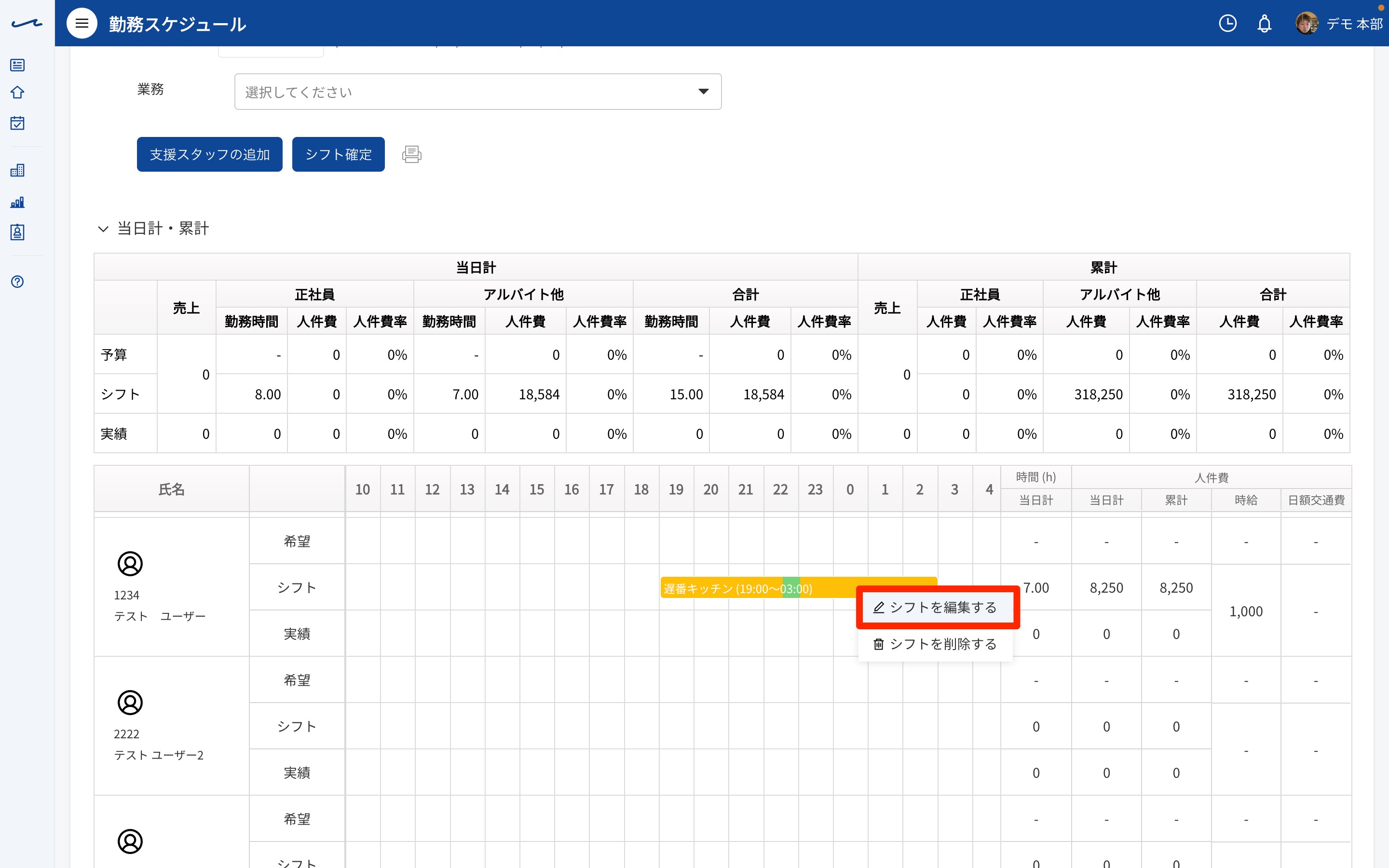Click the 時給 column header
This screenshot has width=1389, height=868.
click(x=1245, y=500)
